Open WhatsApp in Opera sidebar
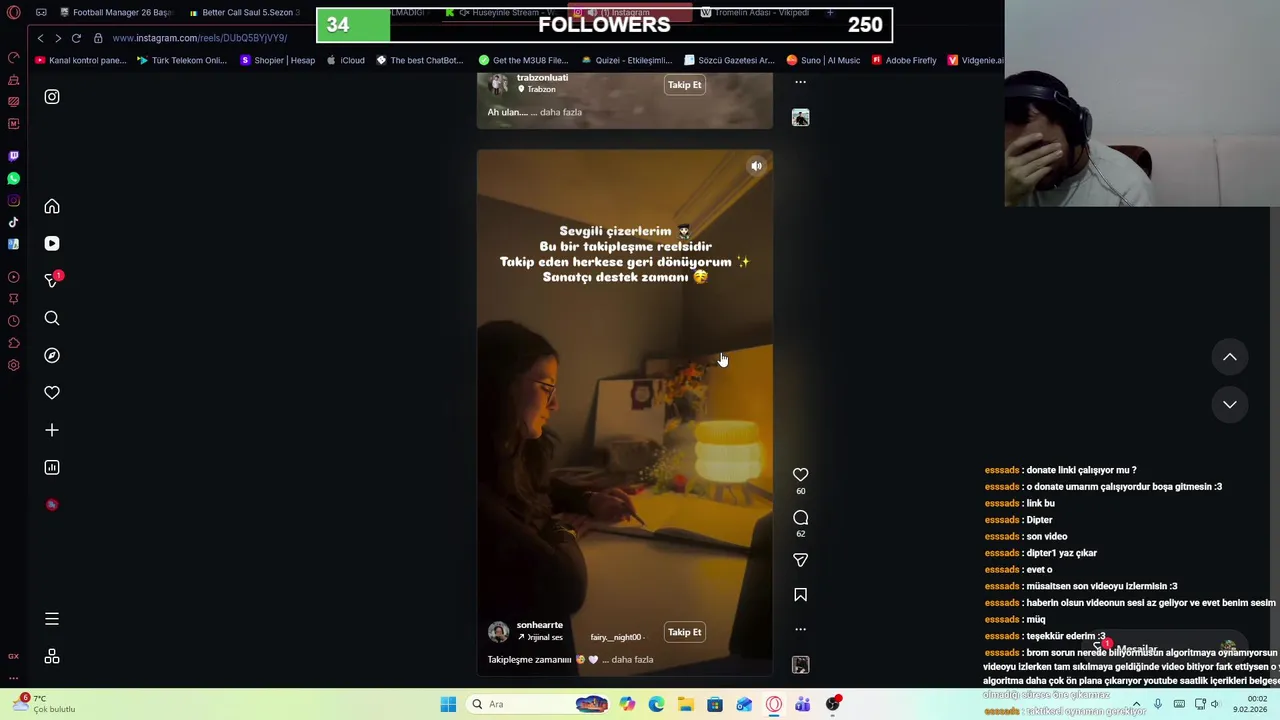 [x=13, y=178]
